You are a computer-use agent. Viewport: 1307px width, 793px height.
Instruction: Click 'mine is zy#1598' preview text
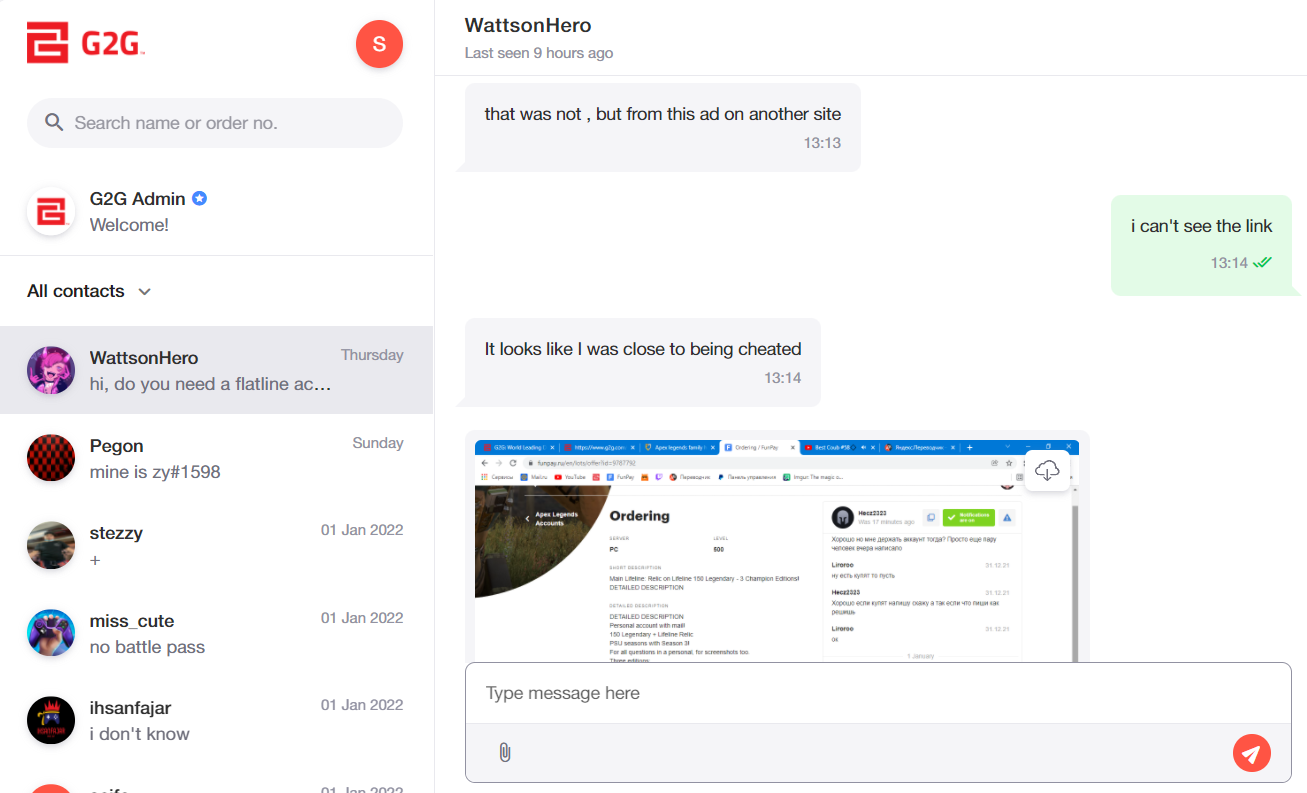point(155,472)
